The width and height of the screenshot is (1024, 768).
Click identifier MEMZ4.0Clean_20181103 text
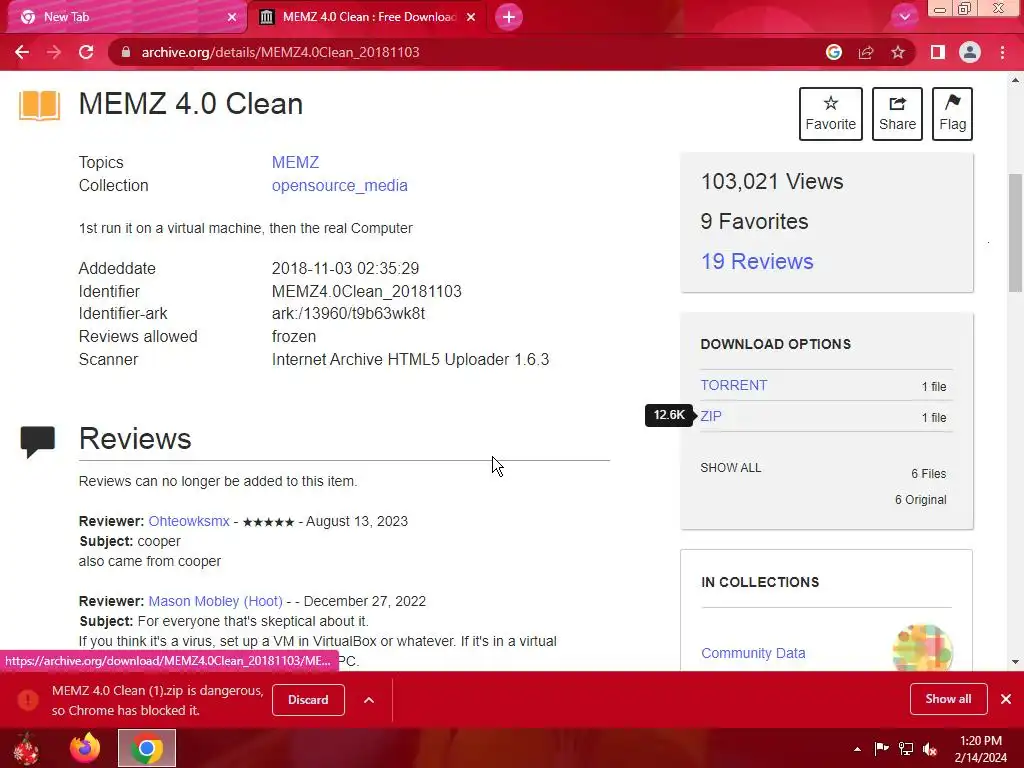click(366, 291)
